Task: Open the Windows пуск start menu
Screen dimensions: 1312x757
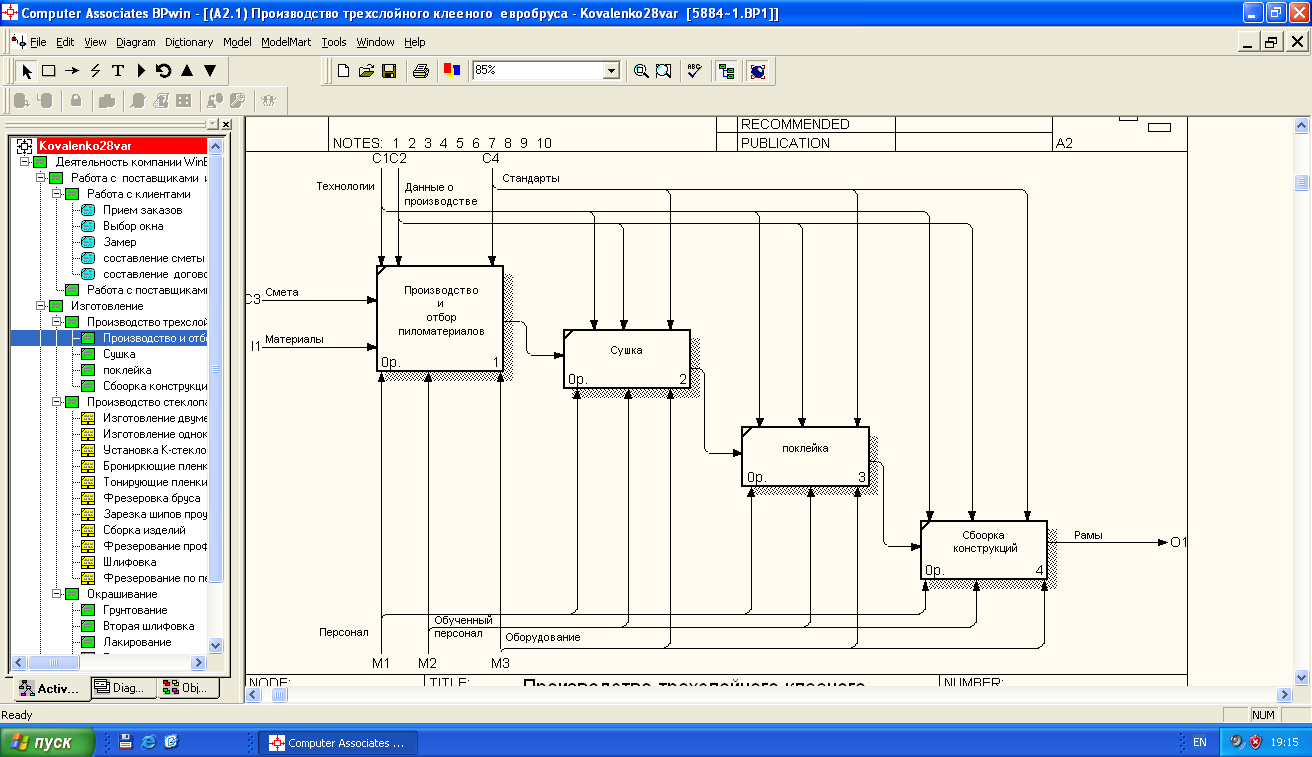Action: [48, 742]
